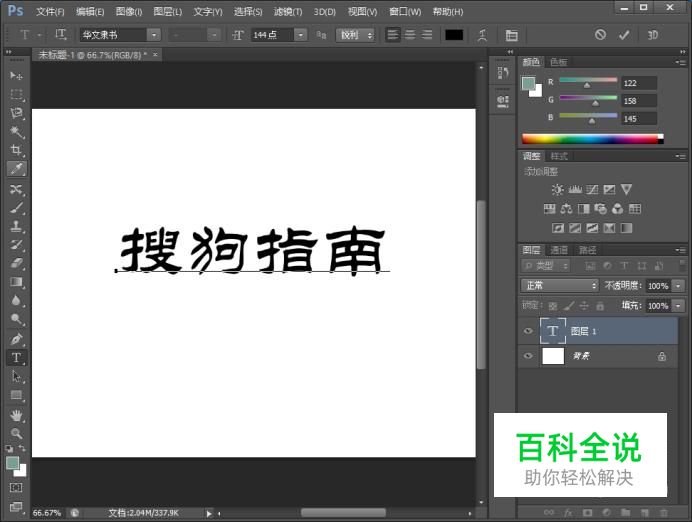Screen dimensions: 692x522
Task: Select the Crop tool
Action: click(16, 150)
